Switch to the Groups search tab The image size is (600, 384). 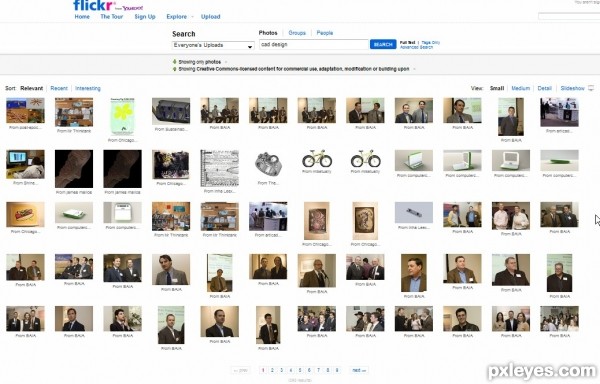[297, 33]
